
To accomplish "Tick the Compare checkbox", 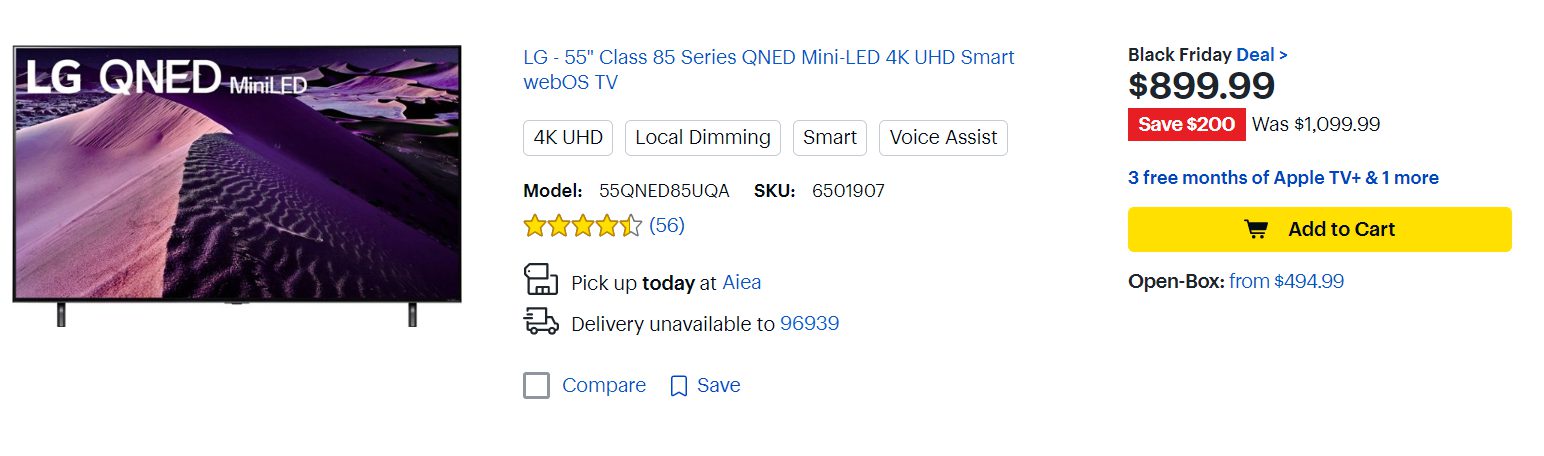I will click(537, 386).
